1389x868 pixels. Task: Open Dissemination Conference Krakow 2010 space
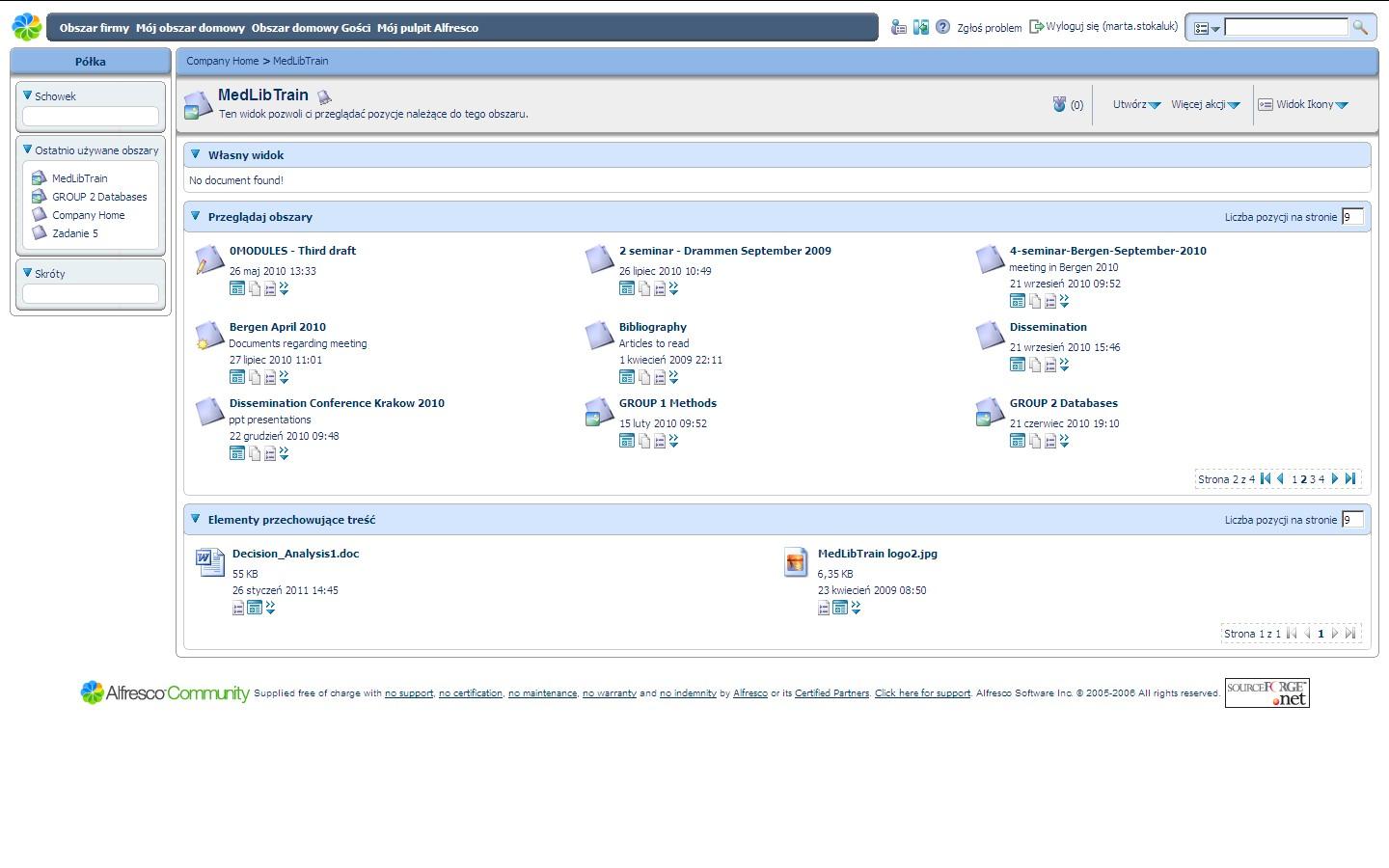[337, 403]
